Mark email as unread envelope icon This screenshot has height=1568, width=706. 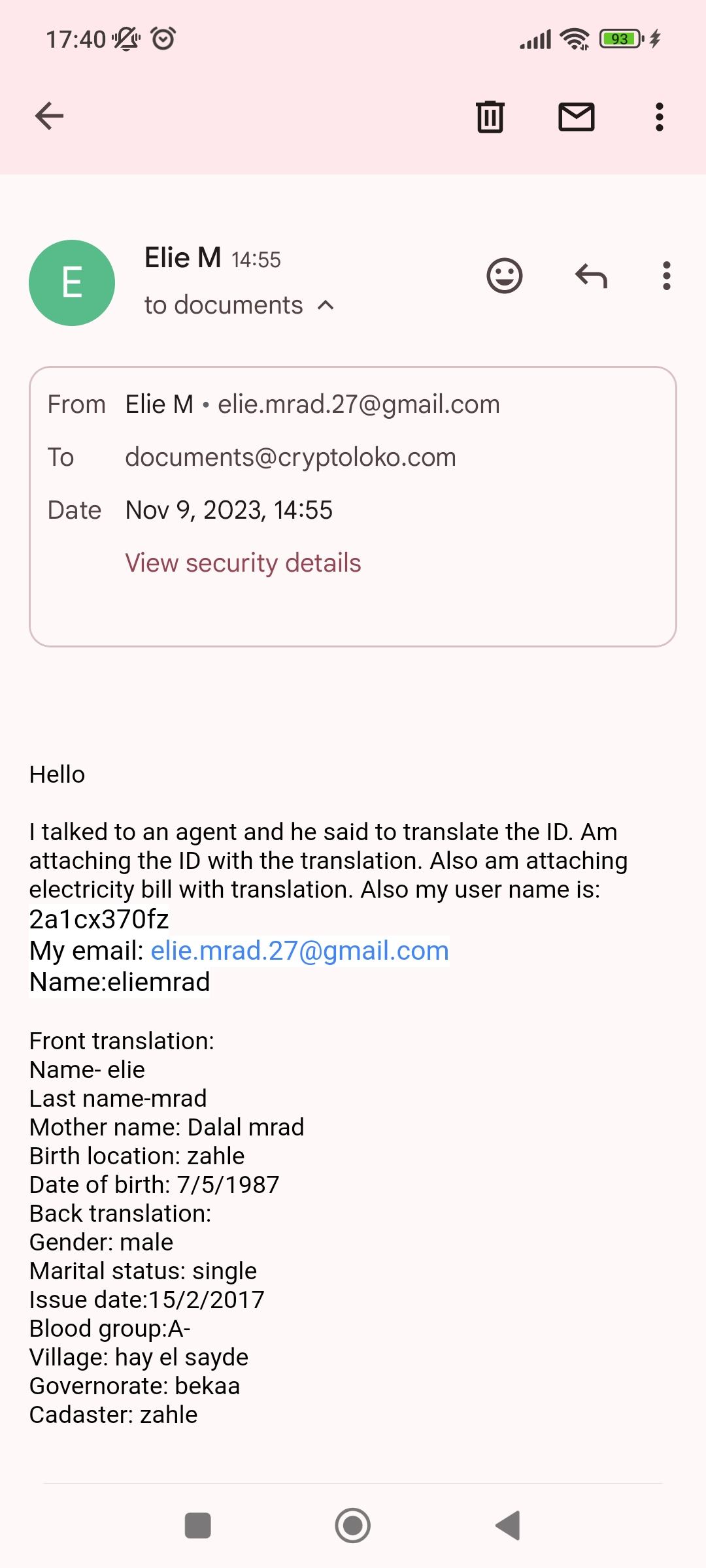point(576,117)
